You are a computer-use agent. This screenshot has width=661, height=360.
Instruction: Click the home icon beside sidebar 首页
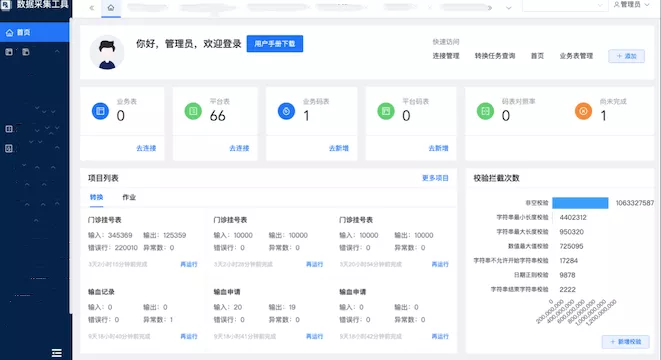pyautogui.click(x=9, y=32)
